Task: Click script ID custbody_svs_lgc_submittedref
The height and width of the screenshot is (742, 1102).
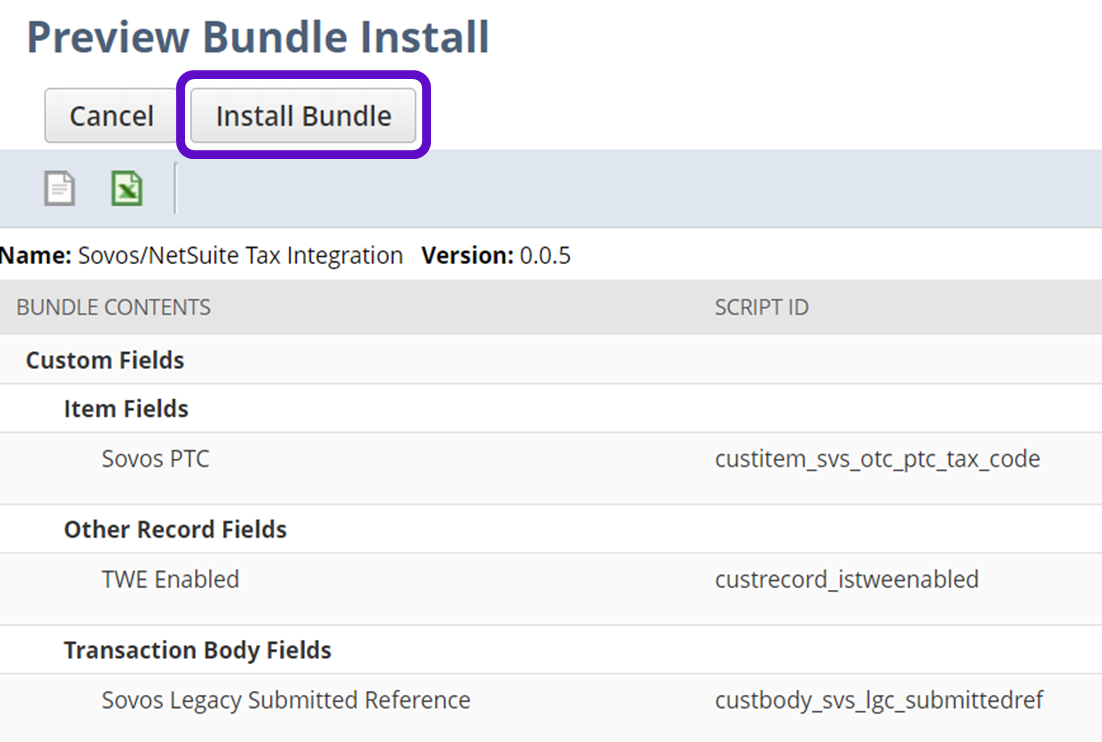Action: (879, 700)
